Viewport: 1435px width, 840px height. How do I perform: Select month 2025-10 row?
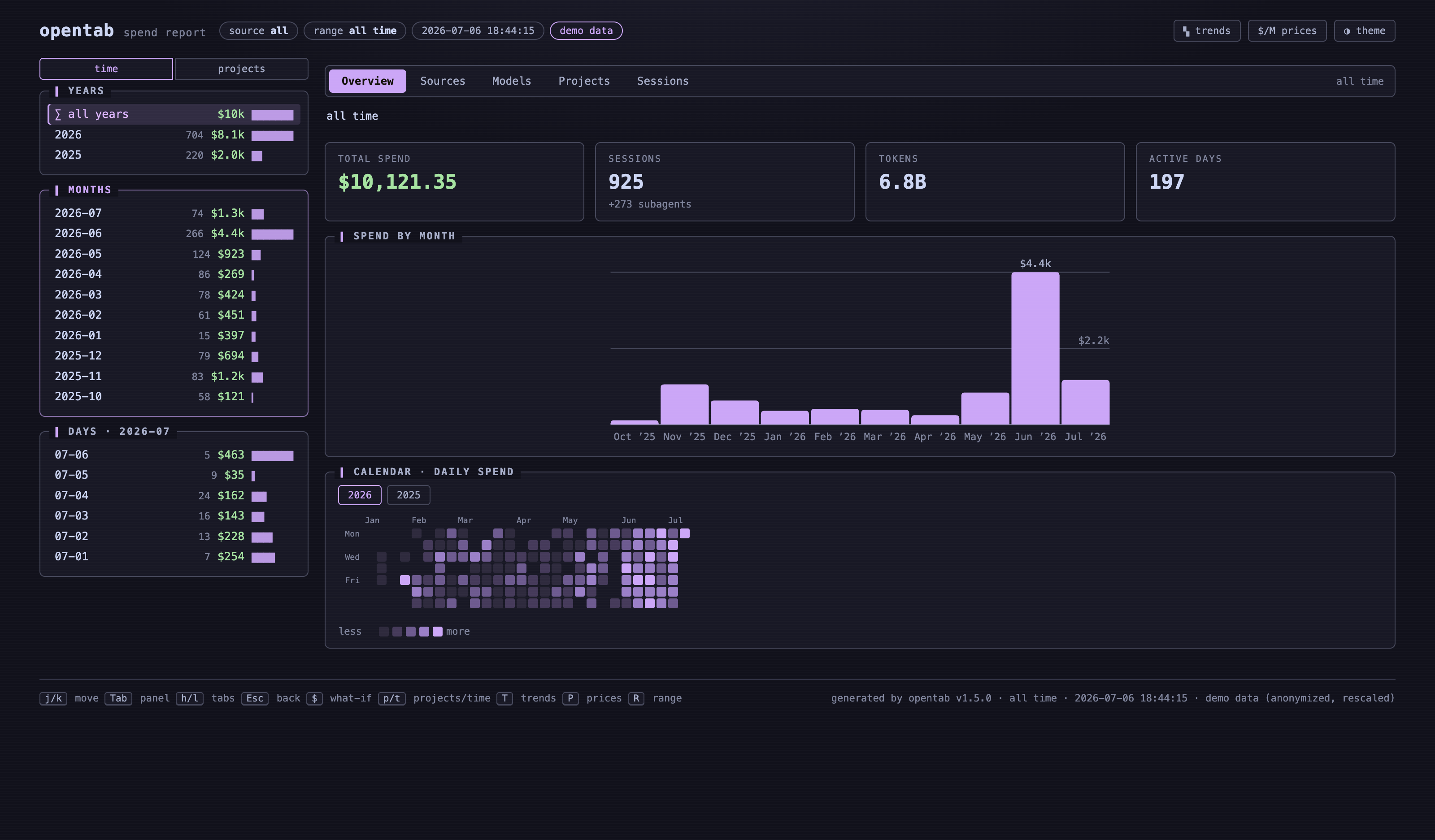point(174,397)
